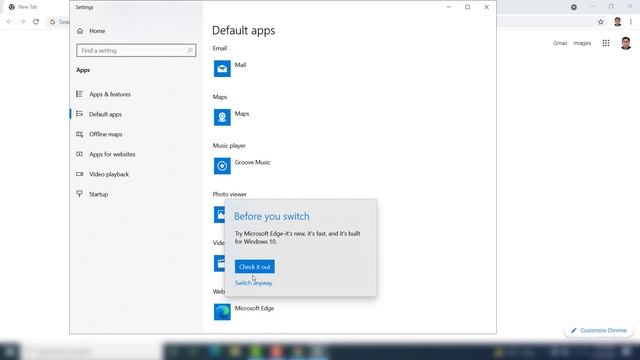Open the Chrome profile avatar in toolbar
The width and height of the screenshot is (640, 360).
pyautogui.click(x=618, y=22)
